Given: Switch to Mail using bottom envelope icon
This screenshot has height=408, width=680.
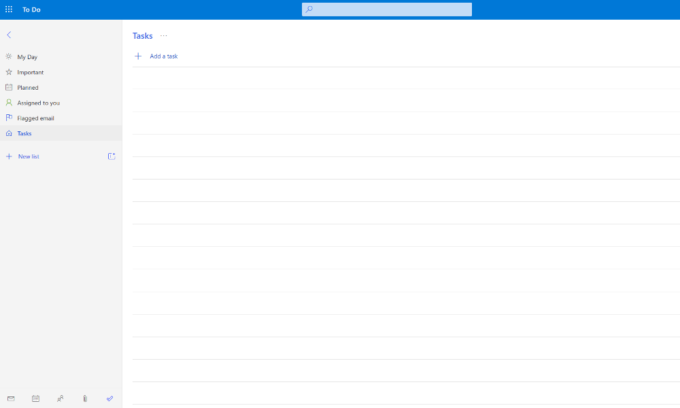Looking at the screenshot, I should point(11,398).
